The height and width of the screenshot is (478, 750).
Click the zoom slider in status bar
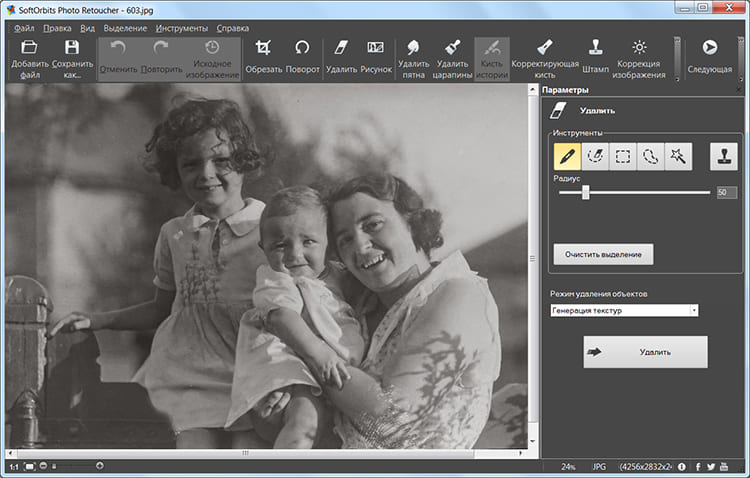coord(72,466)
